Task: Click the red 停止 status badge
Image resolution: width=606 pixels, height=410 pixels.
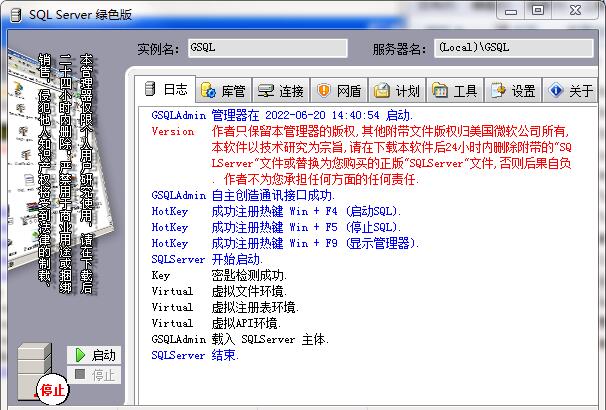Action: [x=52, y=390]
